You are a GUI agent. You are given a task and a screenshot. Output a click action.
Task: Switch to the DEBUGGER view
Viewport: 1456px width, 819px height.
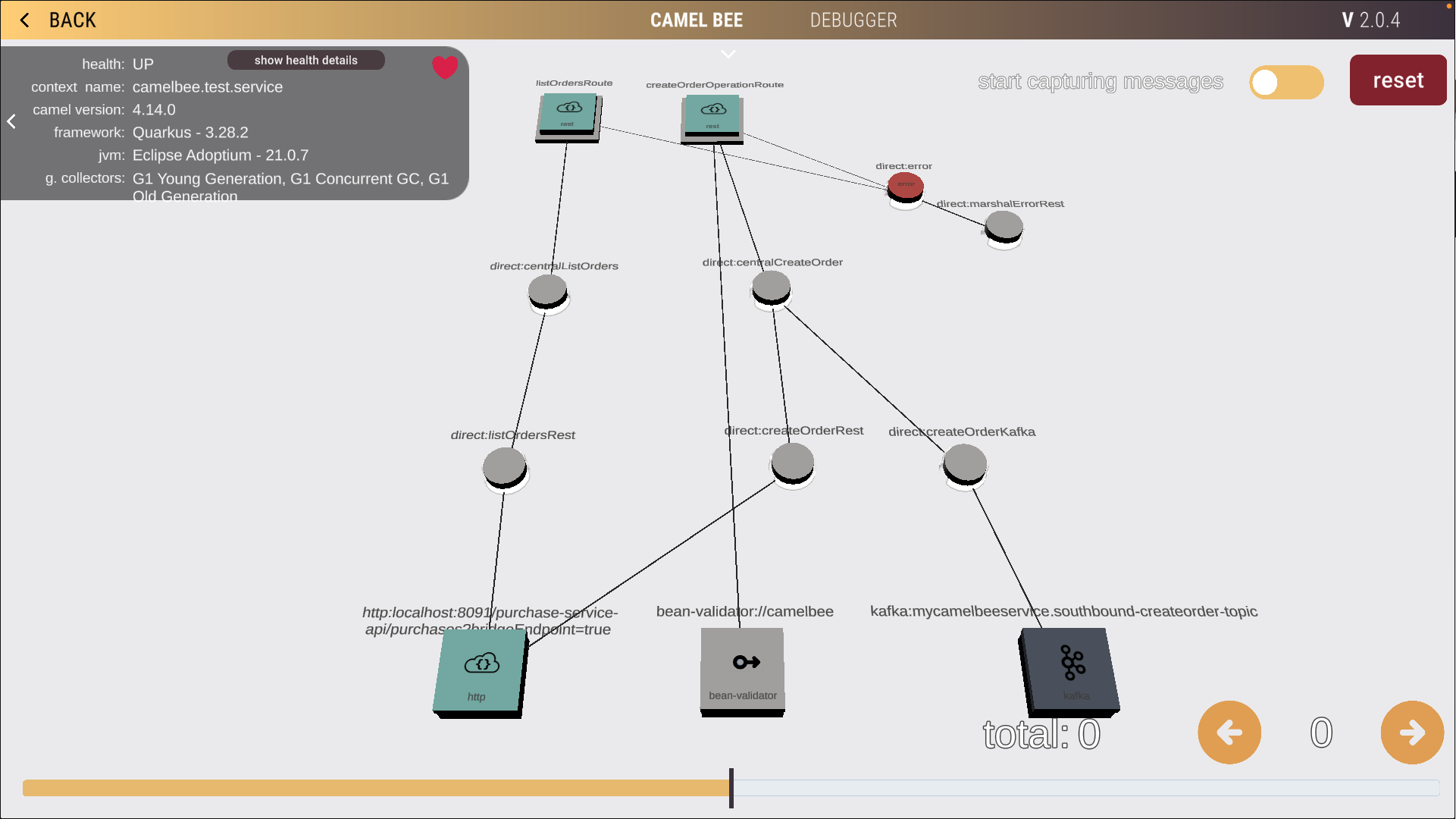tap(853, 20)
